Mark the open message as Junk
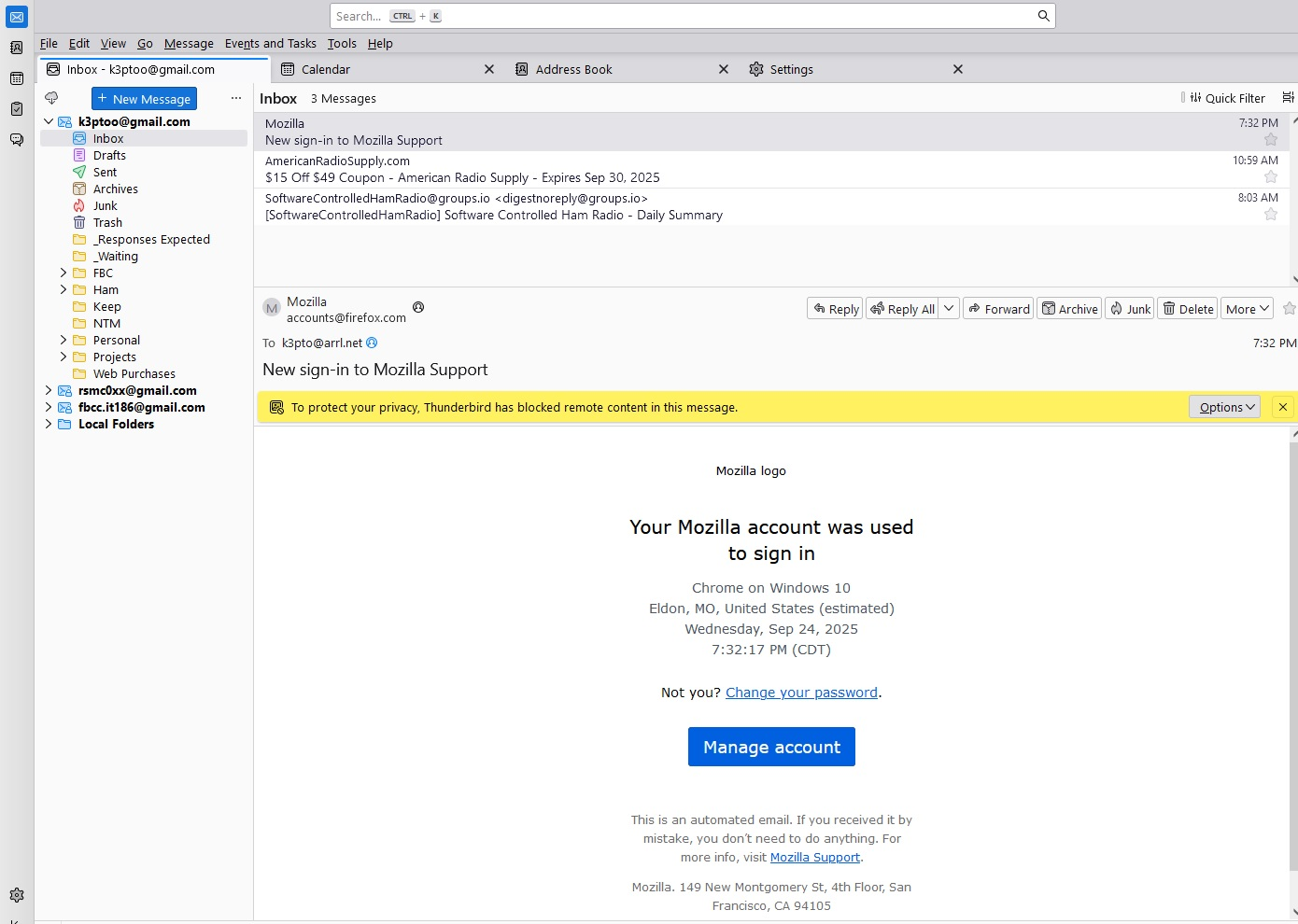 1130,309
